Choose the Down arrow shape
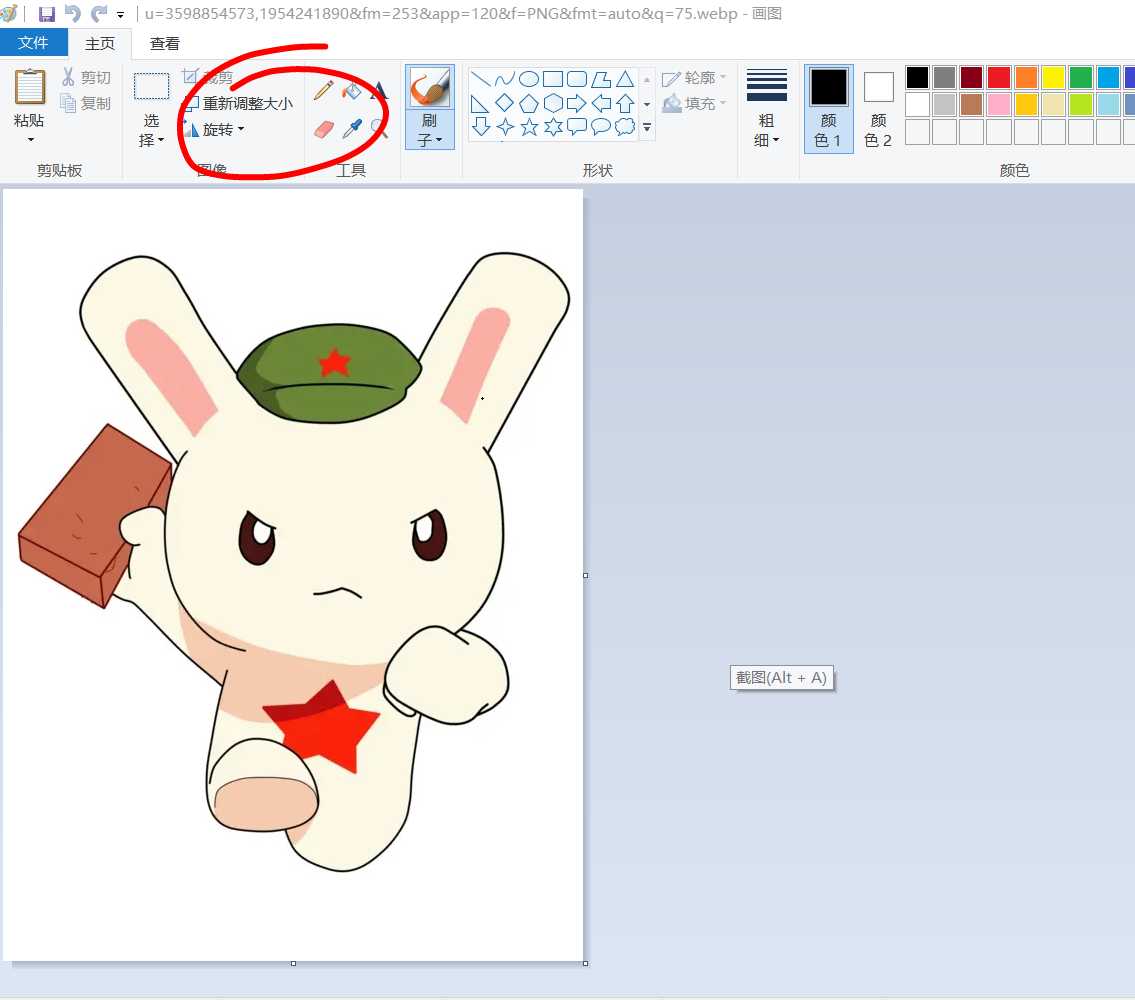The width and height of the screenshot is (1135, 1000). click(x=481, y=127)
